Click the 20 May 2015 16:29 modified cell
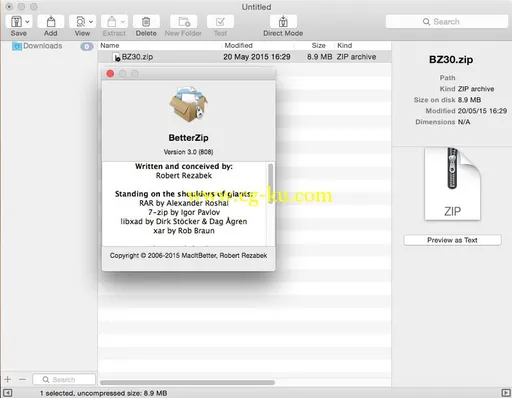512x398 pixels. tap(257, 57)
